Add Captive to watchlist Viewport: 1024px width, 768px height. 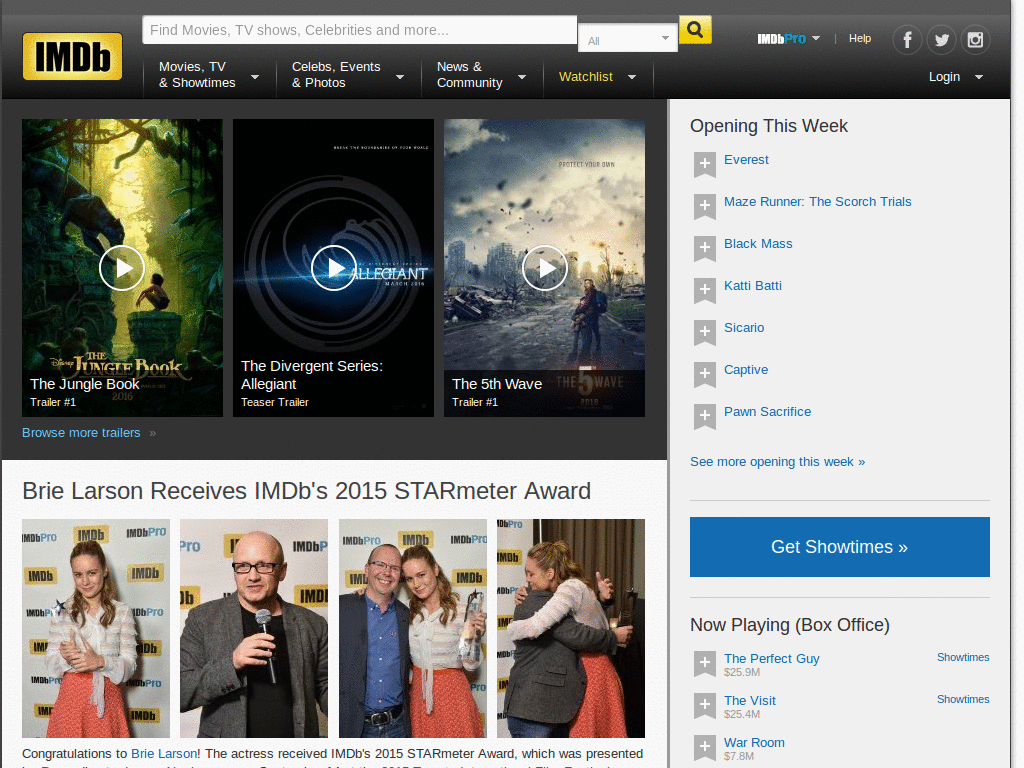point(705,374)
